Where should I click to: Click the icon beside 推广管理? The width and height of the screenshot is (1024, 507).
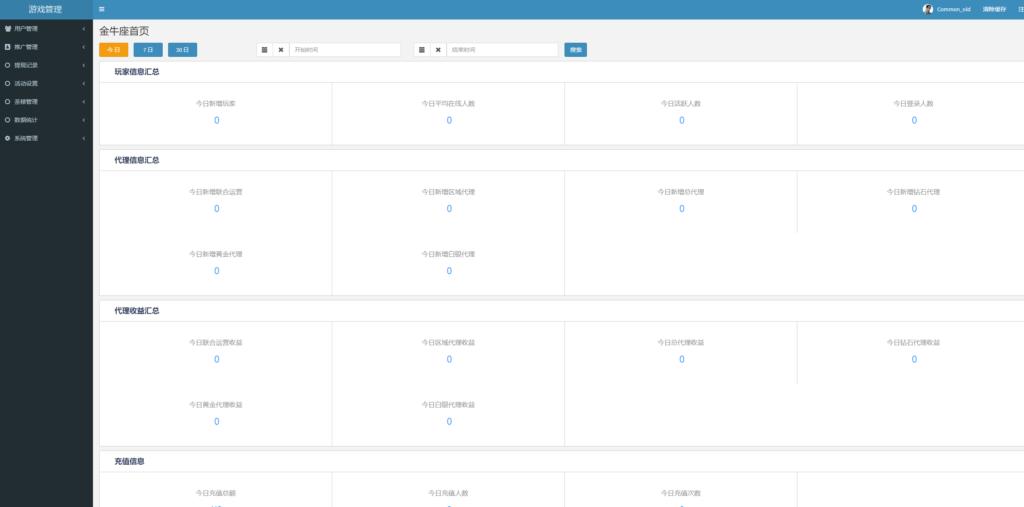pos(8,47)
